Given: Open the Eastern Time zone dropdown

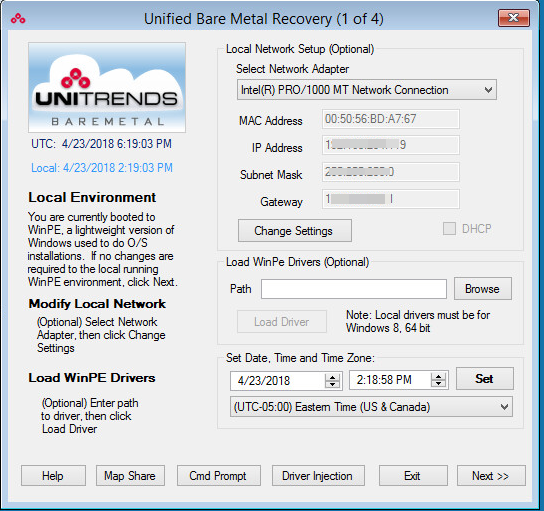Looking at the screenshot, I should (371, 407).
